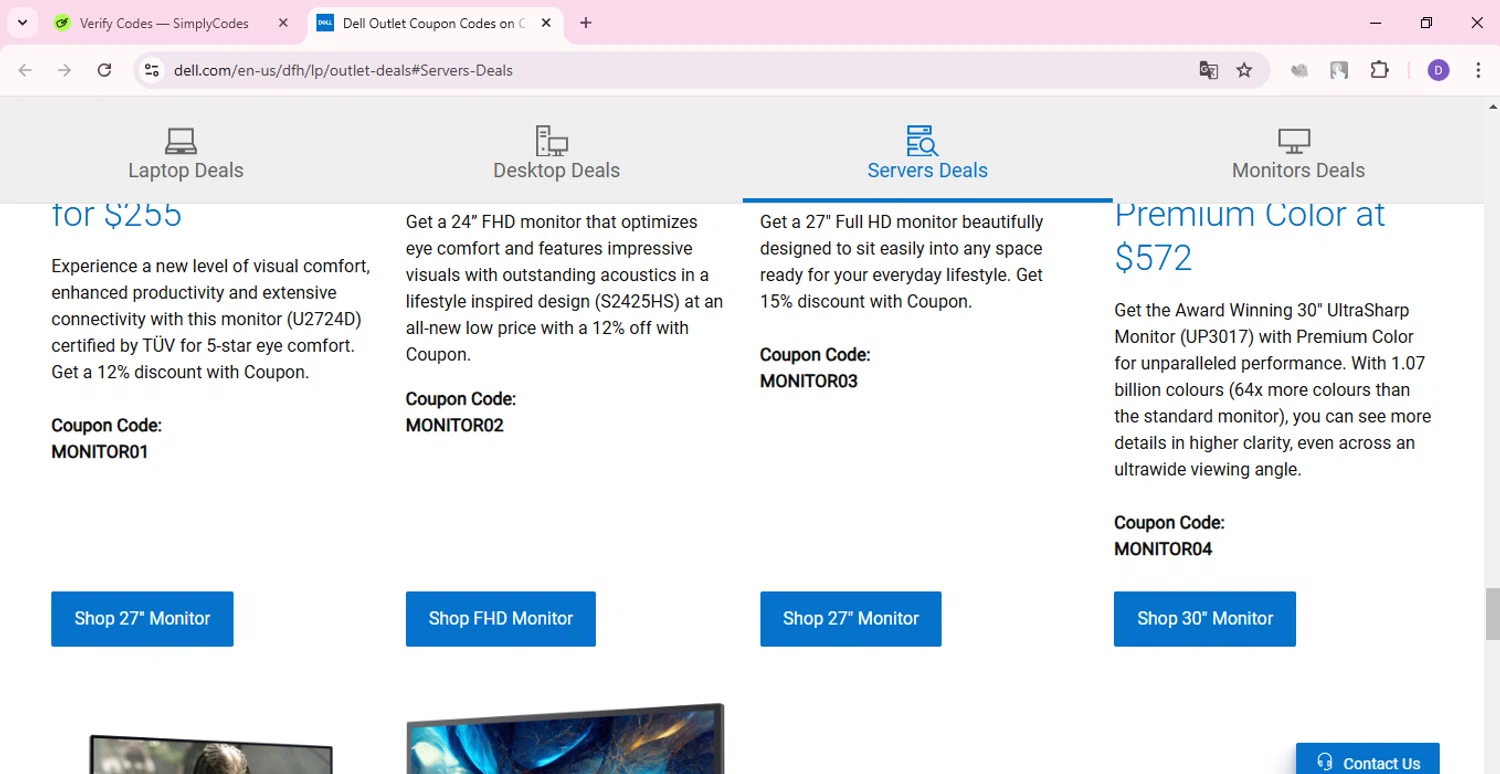The height and width of the screenshot is (774, 1500).
Task: Open the Laptop Deals section
Action: [186, 170]
